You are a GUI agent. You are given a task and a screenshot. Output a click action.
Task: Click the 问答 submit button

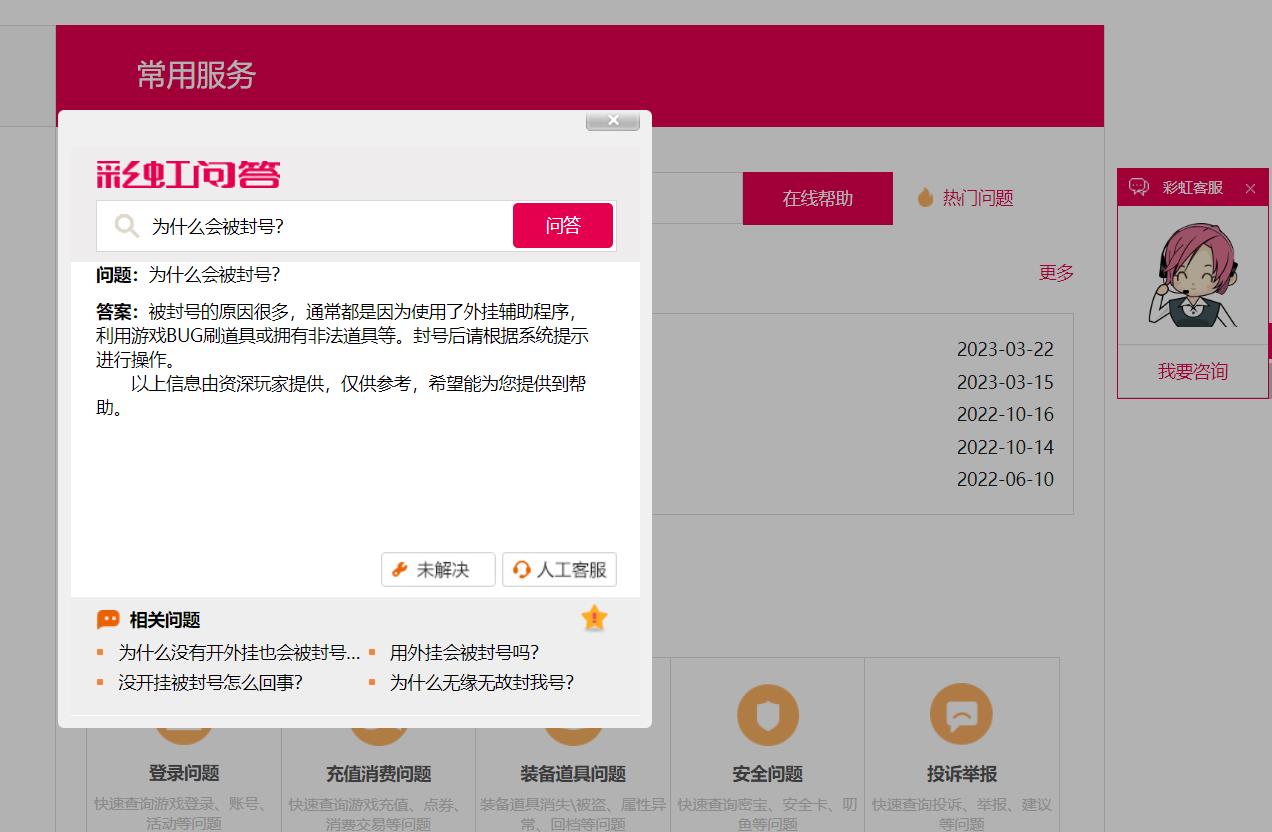(x=563, y=225)
